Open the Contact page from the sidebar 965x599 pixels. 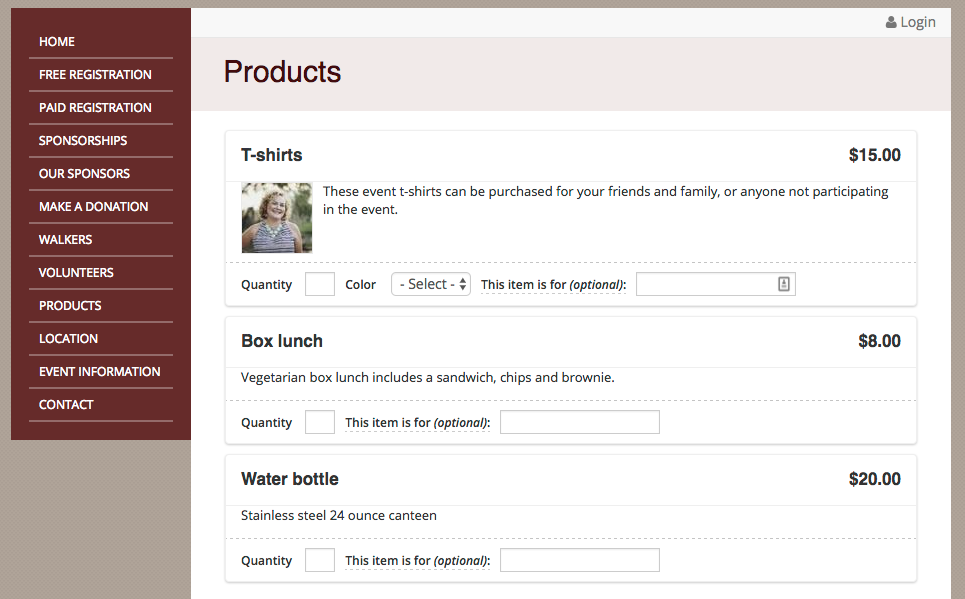point(66,405)
